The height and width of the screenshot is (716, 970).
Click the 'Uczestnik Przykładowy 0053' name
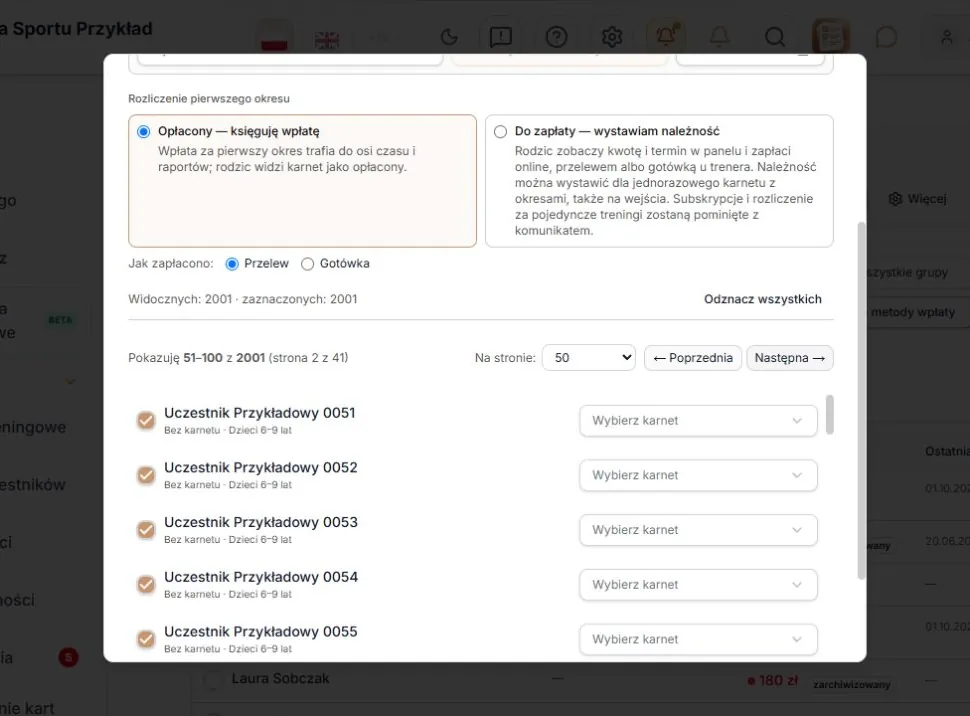260,522
